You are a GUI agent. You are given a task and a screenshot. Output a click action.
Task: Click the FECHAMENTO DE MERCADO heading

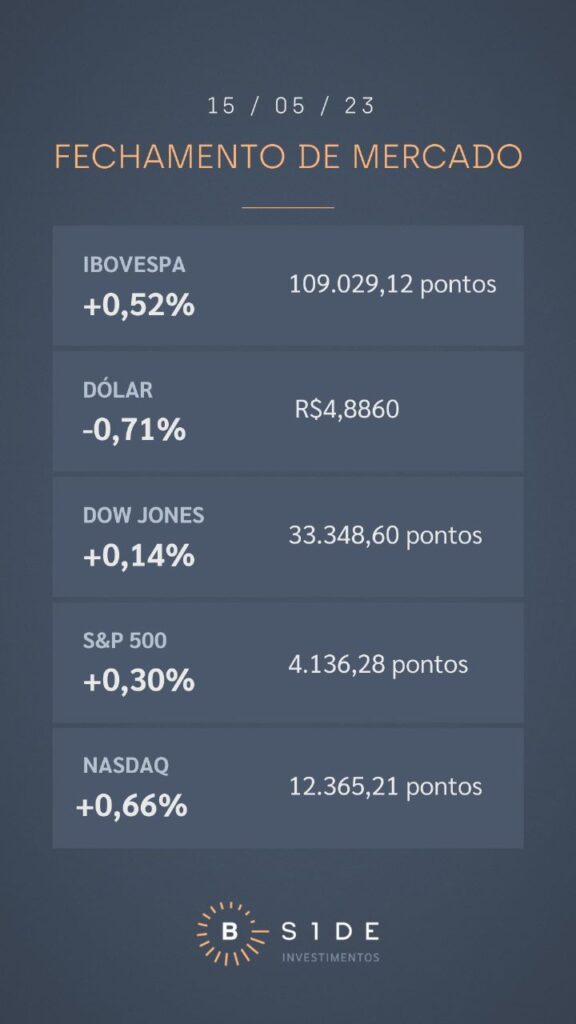(288, 157)
